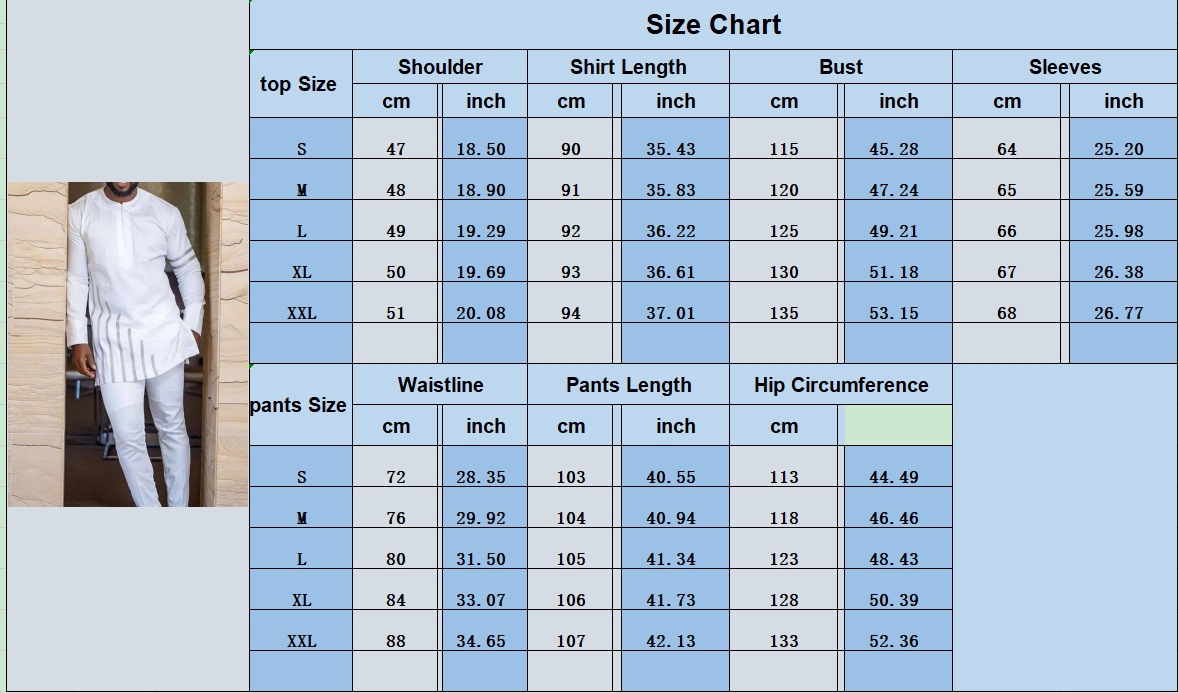
Task: Click the Size Chart title cell
Action: click(713, 25)
